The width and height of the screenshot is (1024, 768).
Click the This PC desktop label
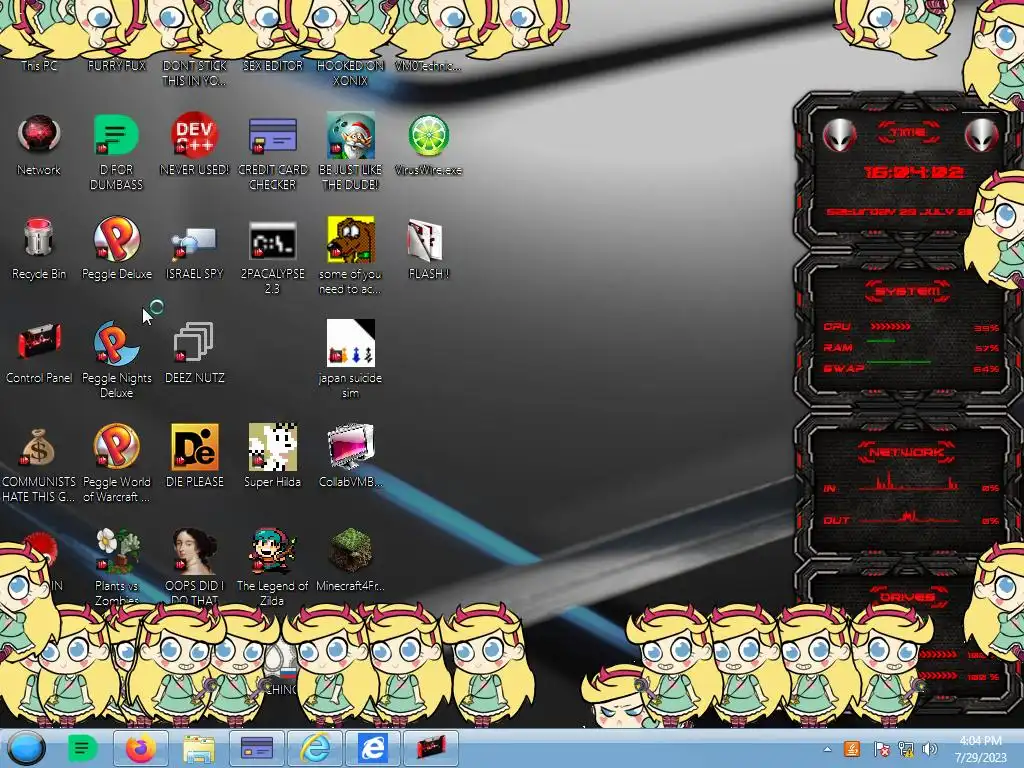[x=39, y=66]
